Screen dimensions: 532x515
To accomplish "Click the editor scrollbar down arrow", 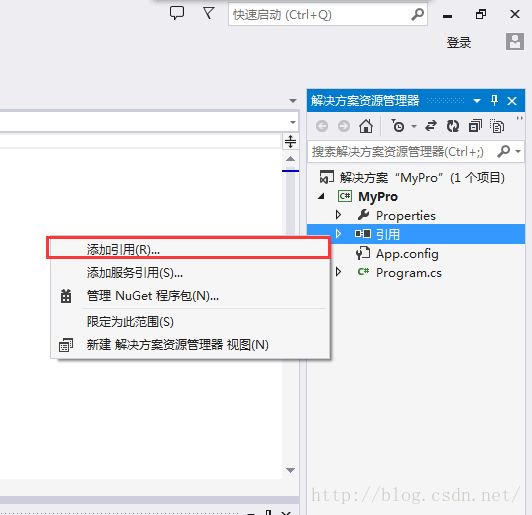I will pos(290,470).
